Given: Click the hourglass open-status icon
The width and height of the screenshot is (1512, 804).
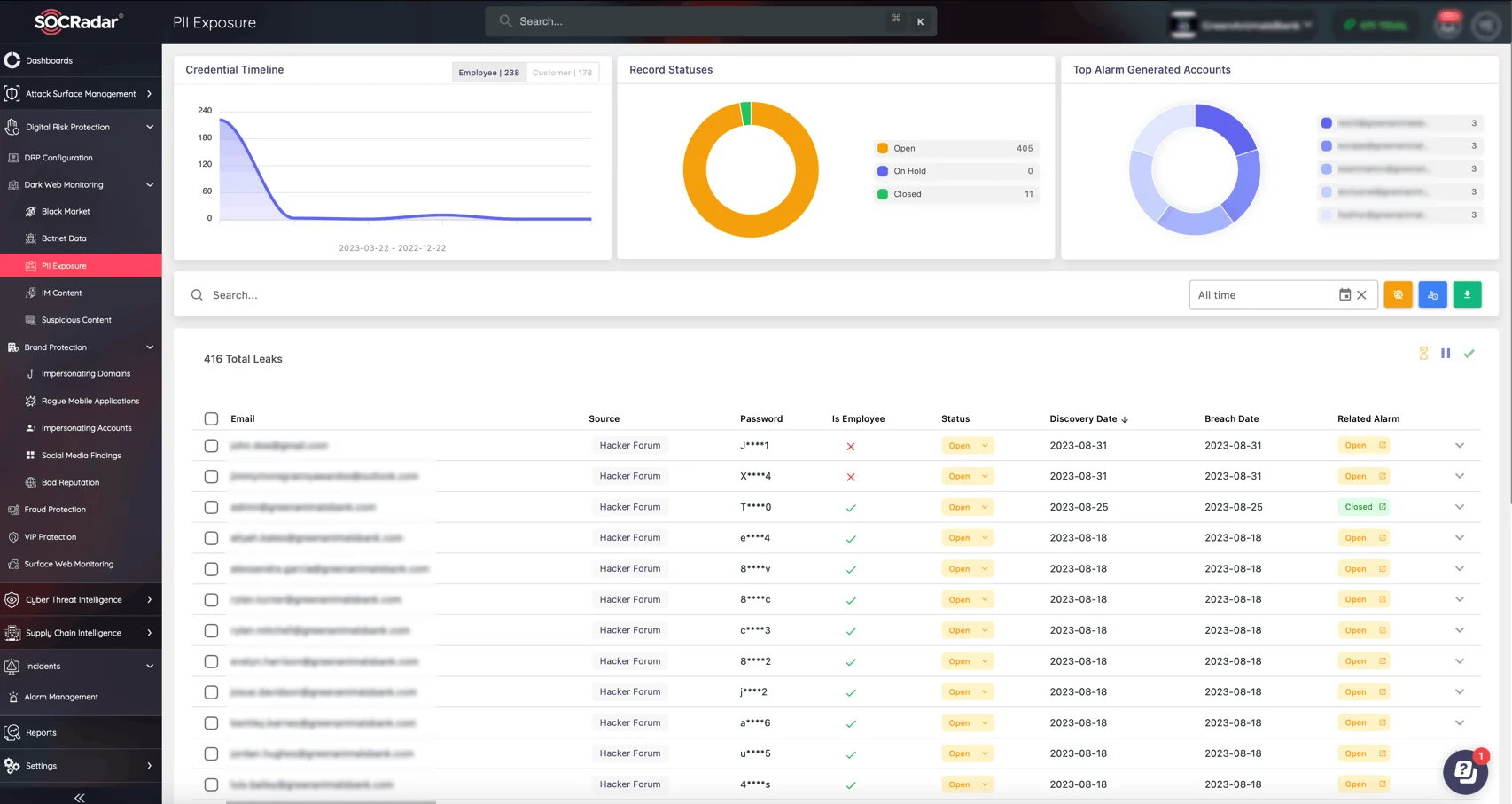Looking at the screenshot, I should pos(1423,353).
